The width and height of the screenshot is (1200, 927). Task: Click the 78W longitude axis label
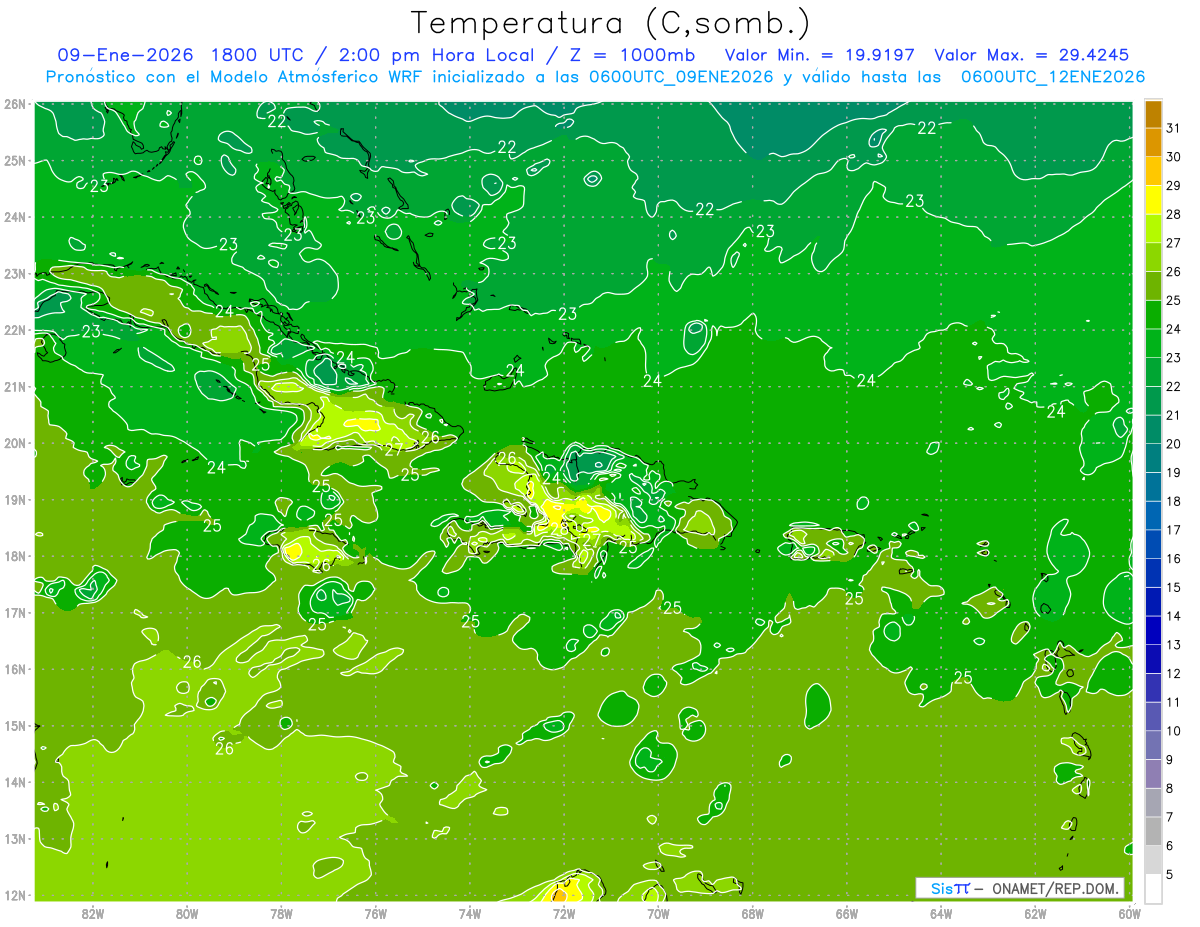(x=281, y=913)
